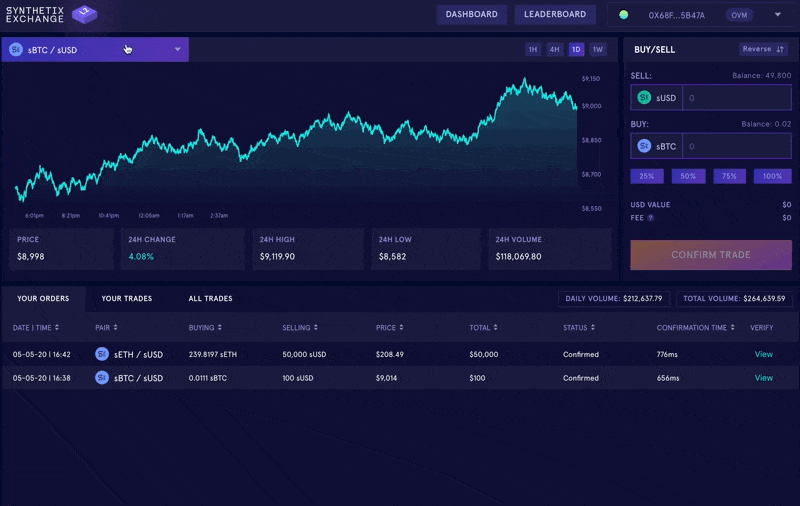View the sBTC / sUSD order verification
This screenshot has height=506, width=800.
click(764, 378)
